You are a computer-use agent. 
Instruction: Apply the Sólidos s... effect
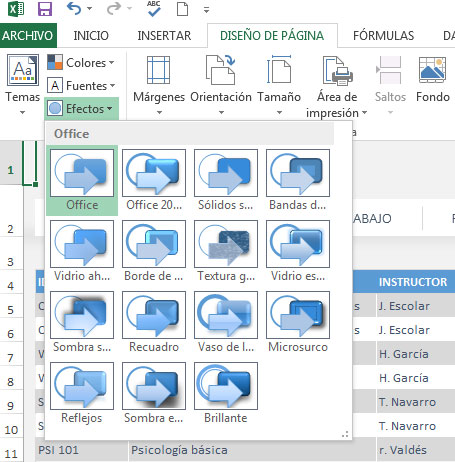pos(226,180)
